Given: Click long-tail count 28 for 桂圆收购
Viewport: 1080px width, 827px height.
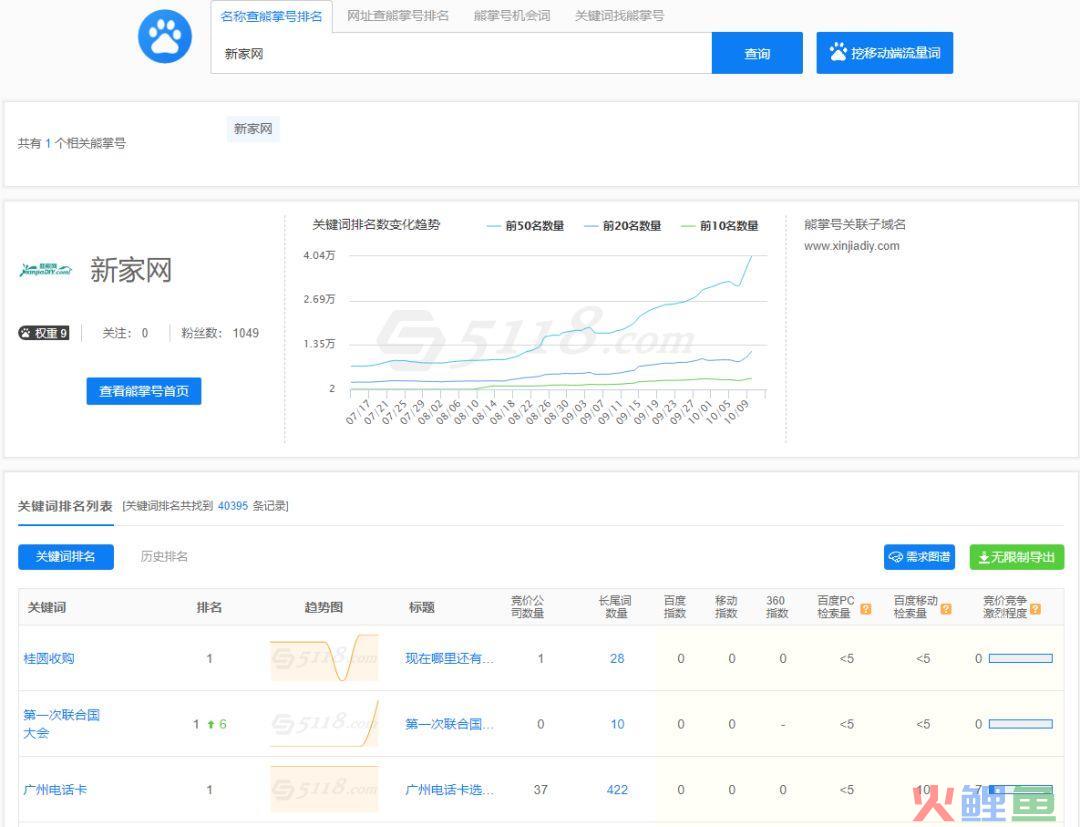Looking at the screenshot, I should click(617, 658).
